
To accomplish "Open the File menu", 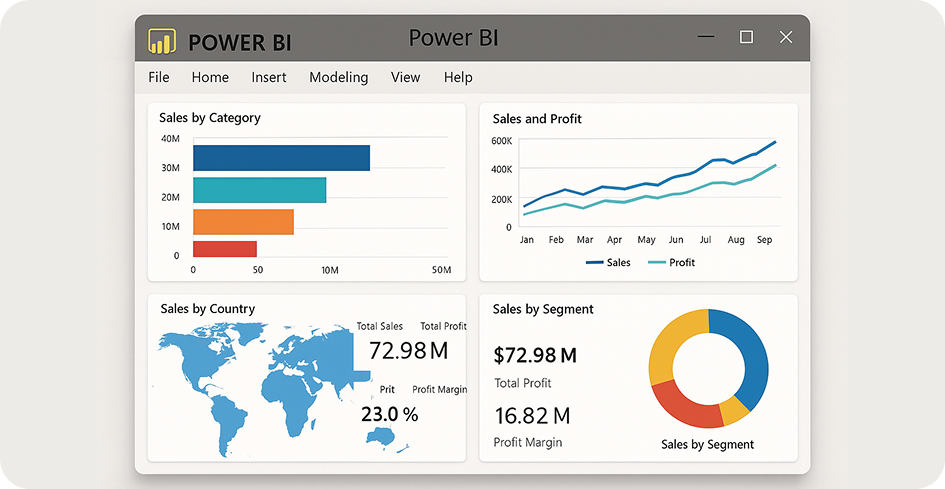I will tap(158, 77).
